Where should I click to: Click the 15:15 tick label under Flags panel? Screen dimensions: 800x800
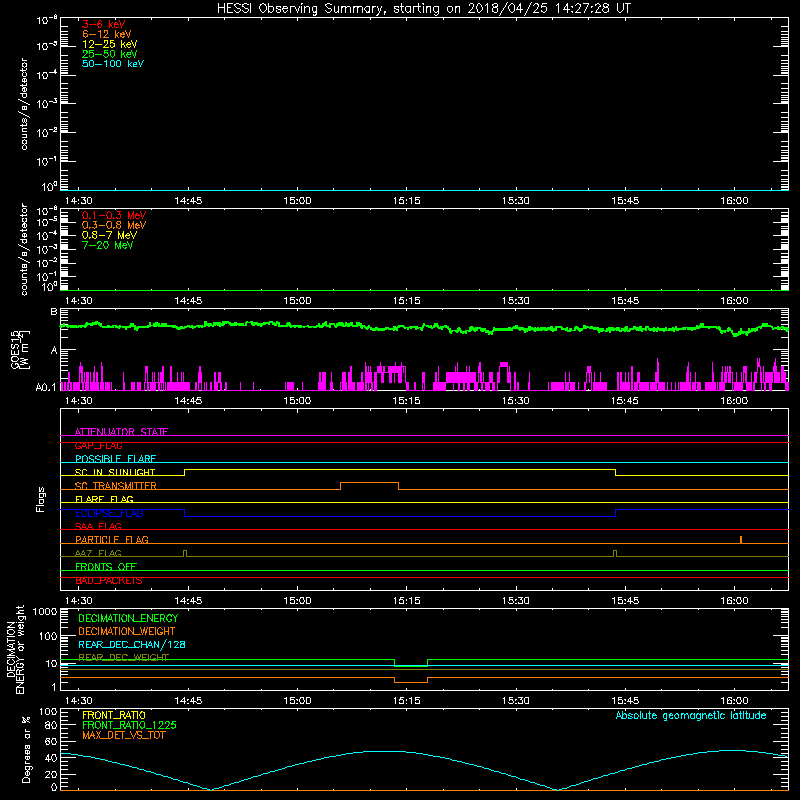point(407,601)
